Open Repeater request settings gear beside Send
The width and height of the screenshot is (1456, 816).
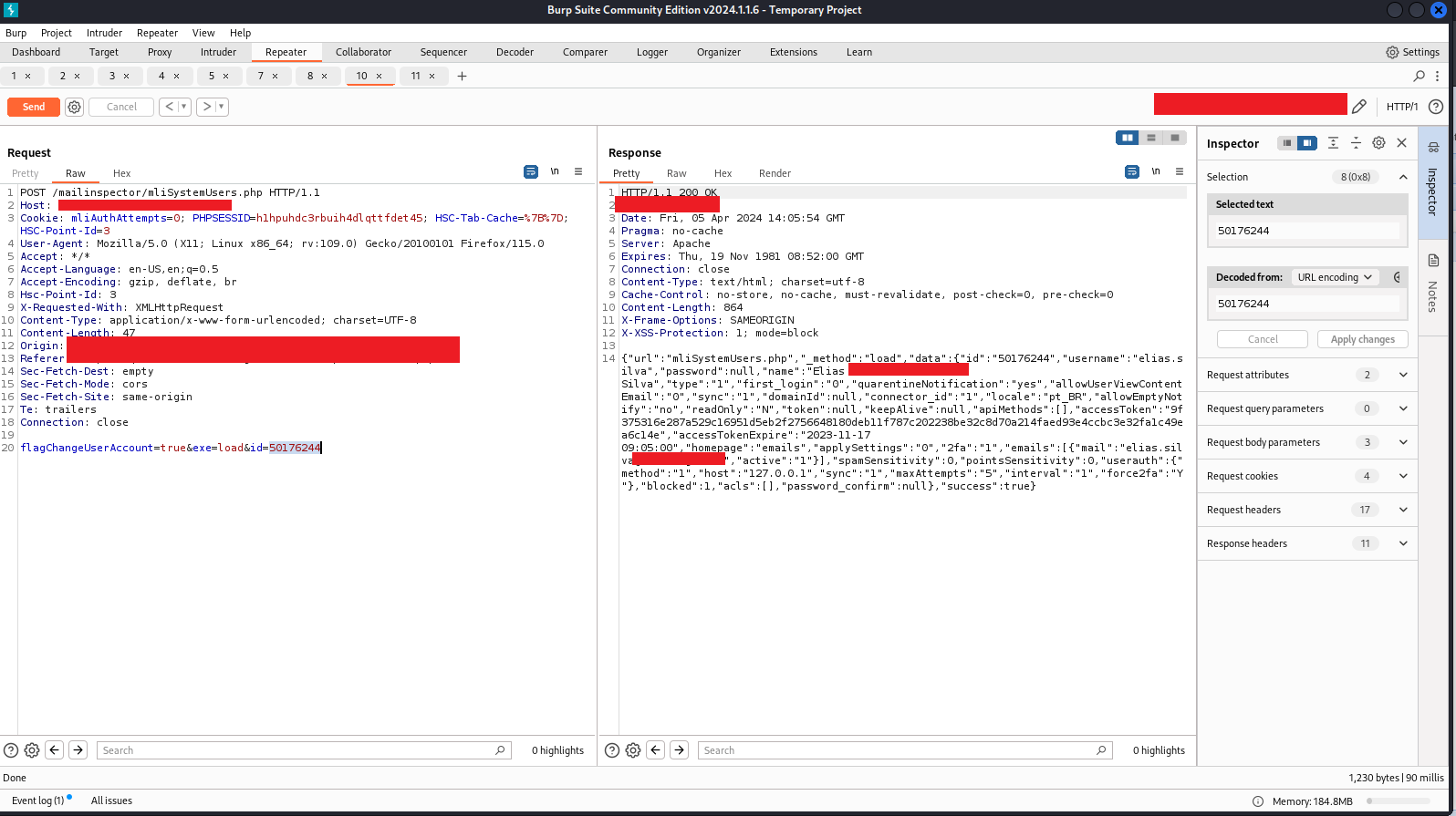pos(75,107)
